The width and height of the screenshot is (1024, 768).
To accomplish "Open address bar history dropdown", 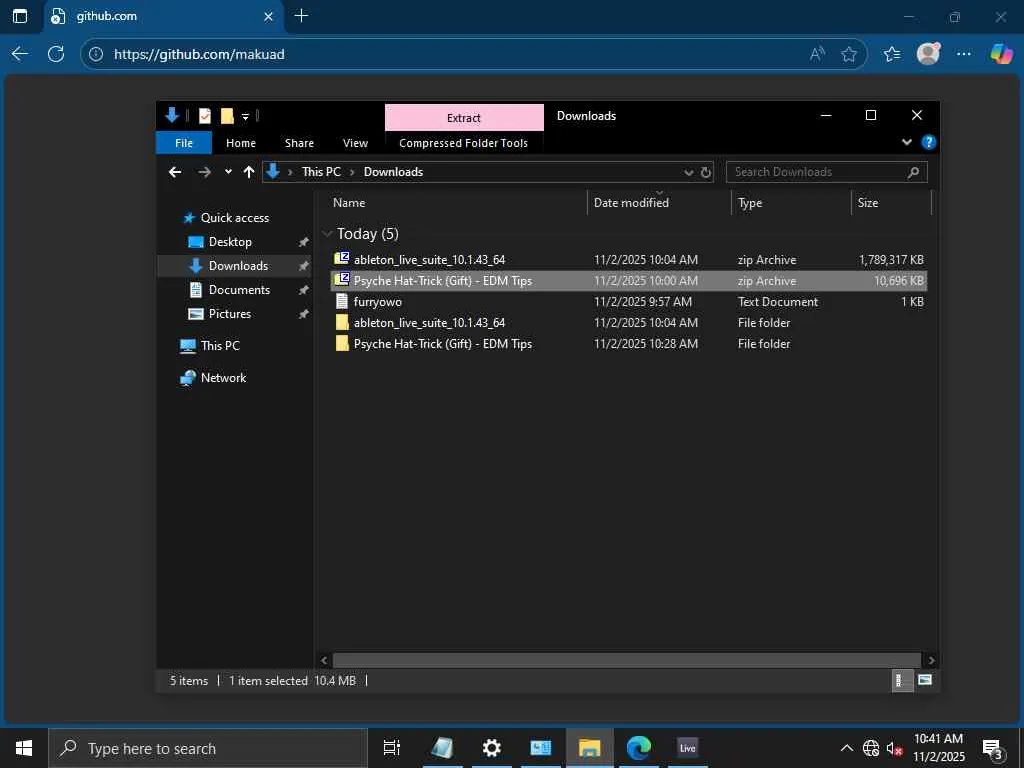I will click(x=688, y=172).
